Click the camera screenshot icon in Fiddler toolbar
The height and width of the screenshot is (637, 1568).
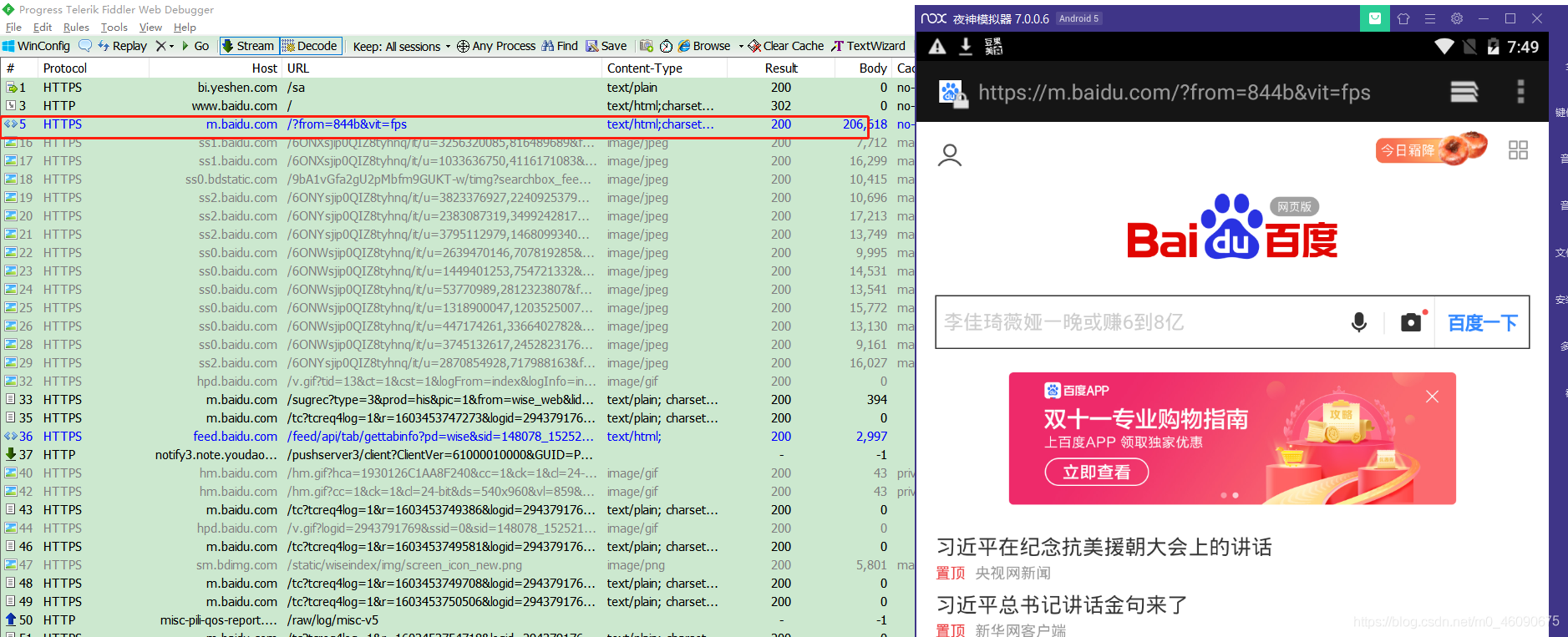pos(646,46)
